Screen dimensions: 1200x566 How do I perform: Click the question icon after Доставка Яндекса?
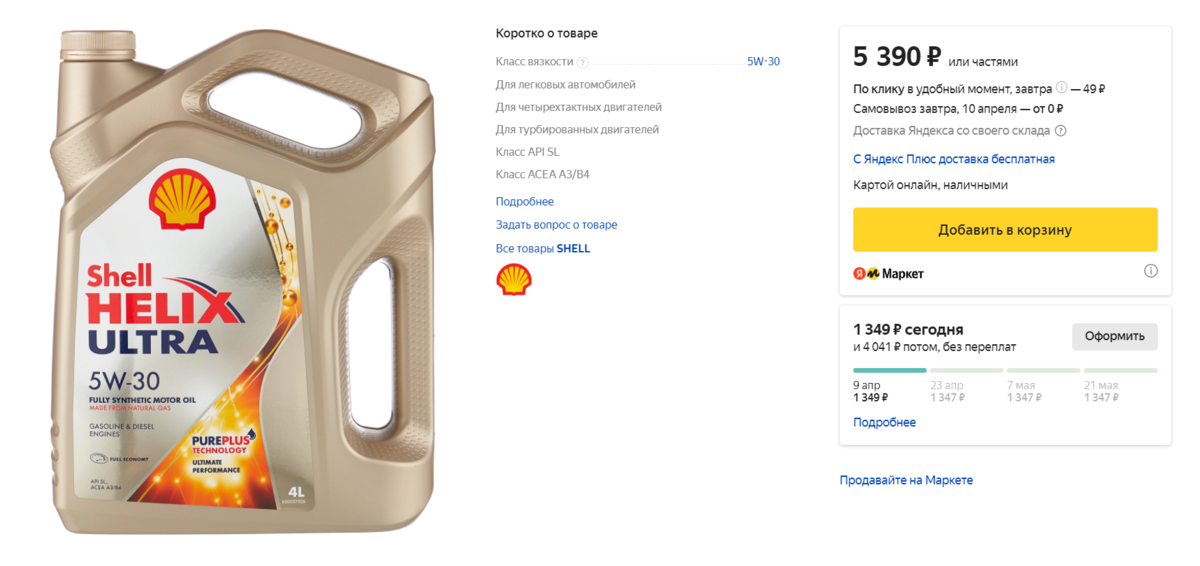click(1061, 131)
